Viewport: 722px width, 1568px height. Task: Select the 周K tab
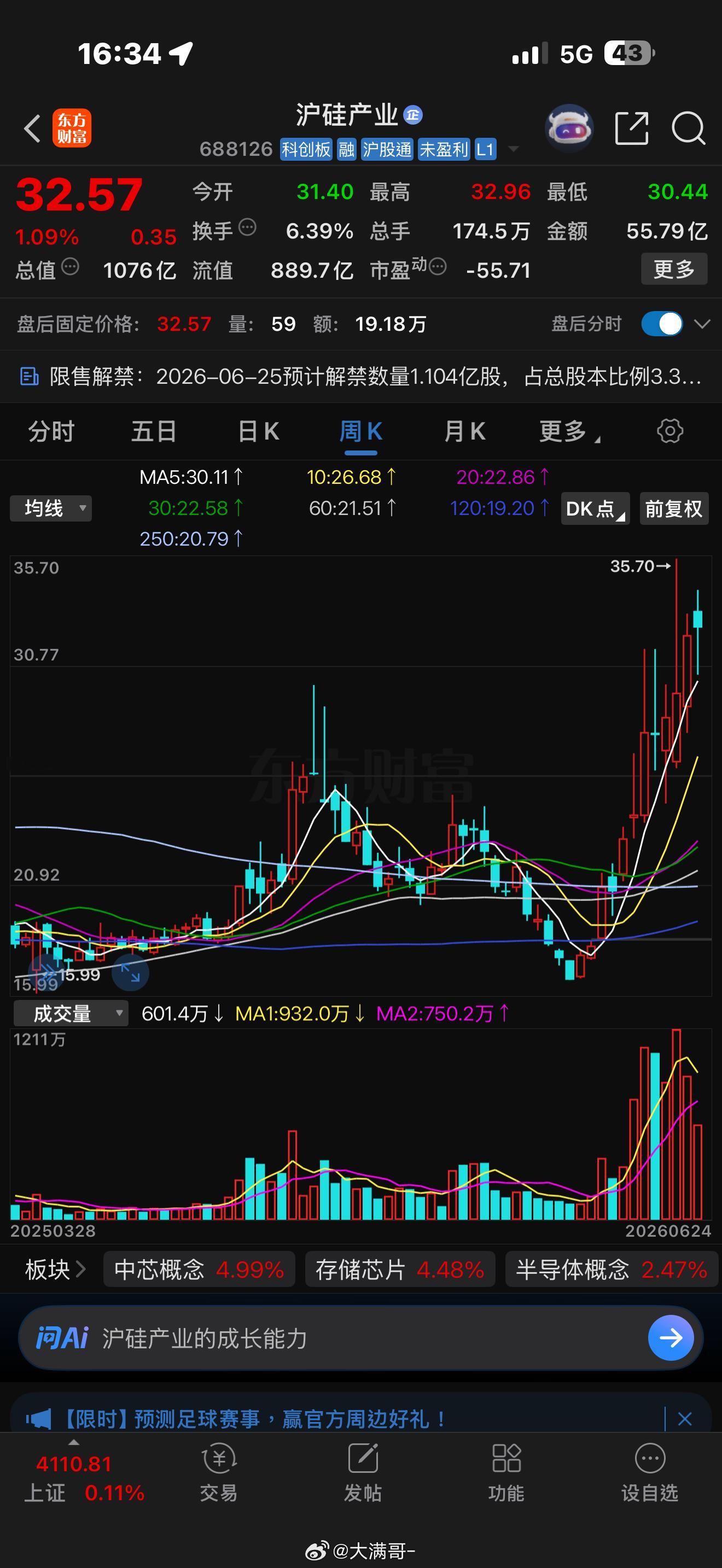(361, 431)
